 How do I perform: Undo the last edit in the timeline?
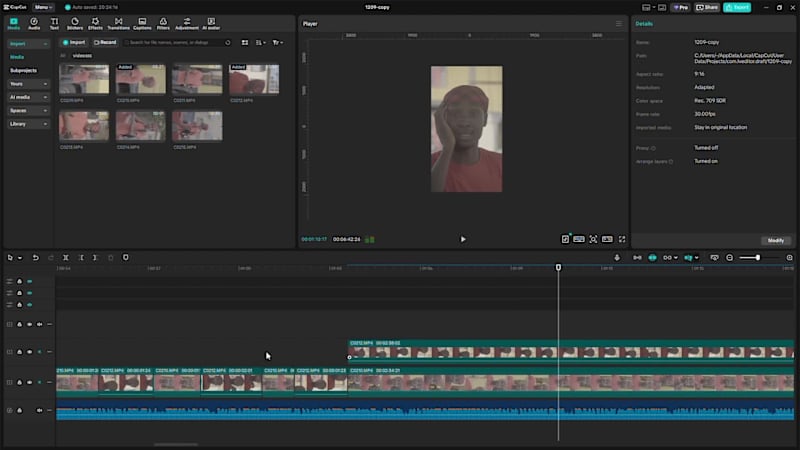tap(36, 257)
